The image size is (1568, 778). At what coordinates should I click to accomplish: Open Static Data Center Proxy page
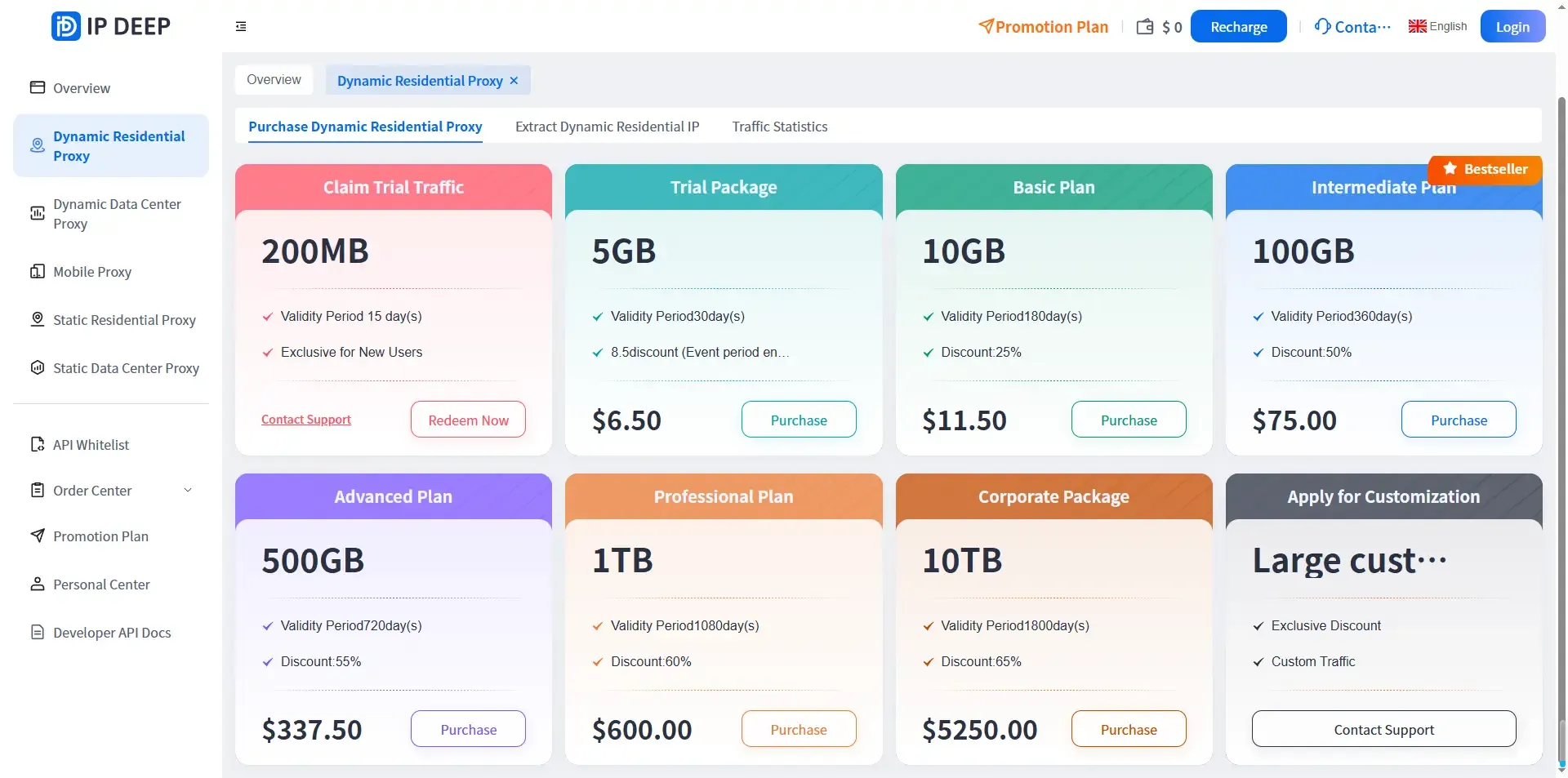125,368
